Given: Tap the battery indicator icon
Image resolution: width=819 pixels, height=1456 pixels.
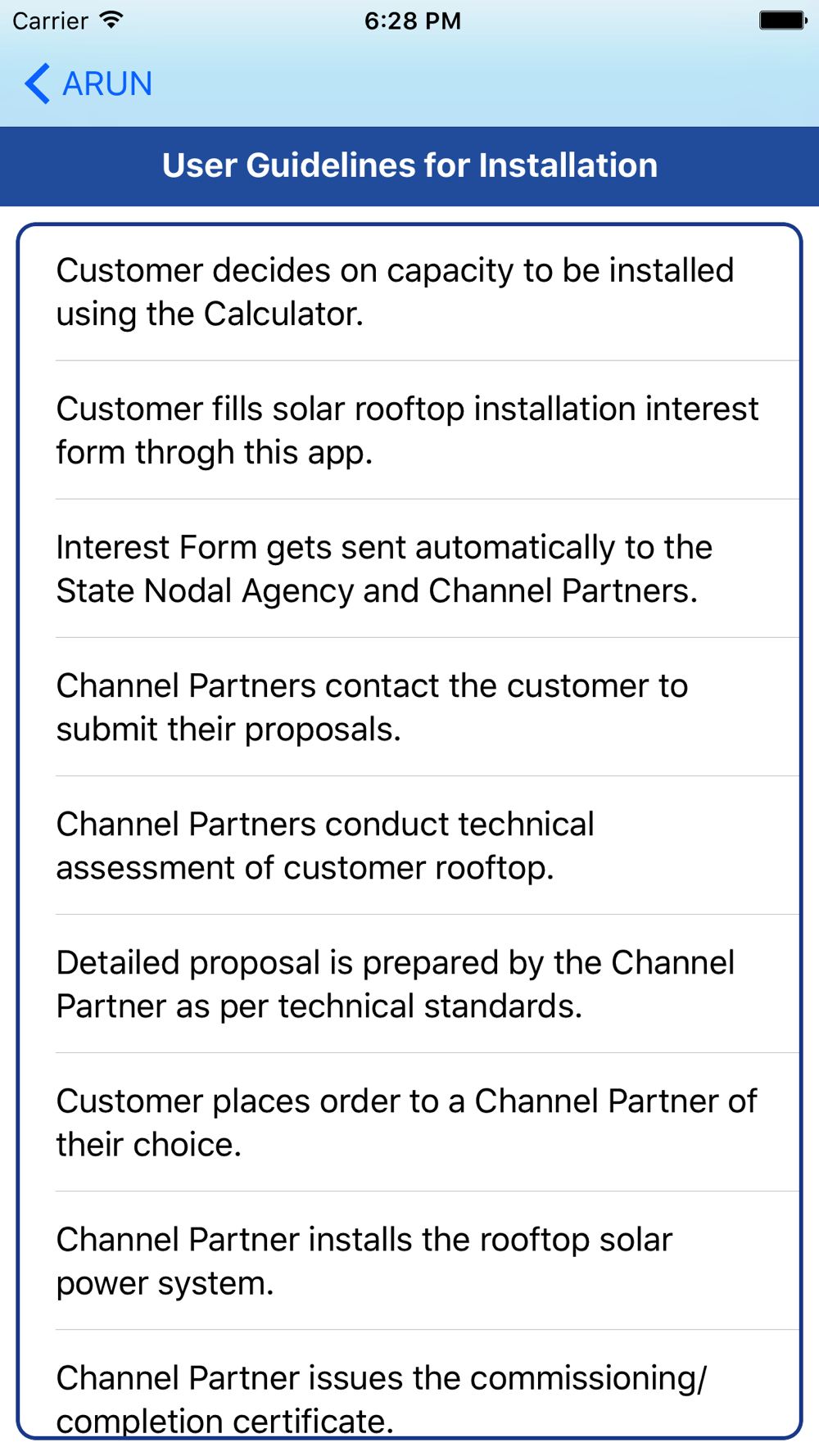Looking at the screenshot, I should (x=783, y=20).
